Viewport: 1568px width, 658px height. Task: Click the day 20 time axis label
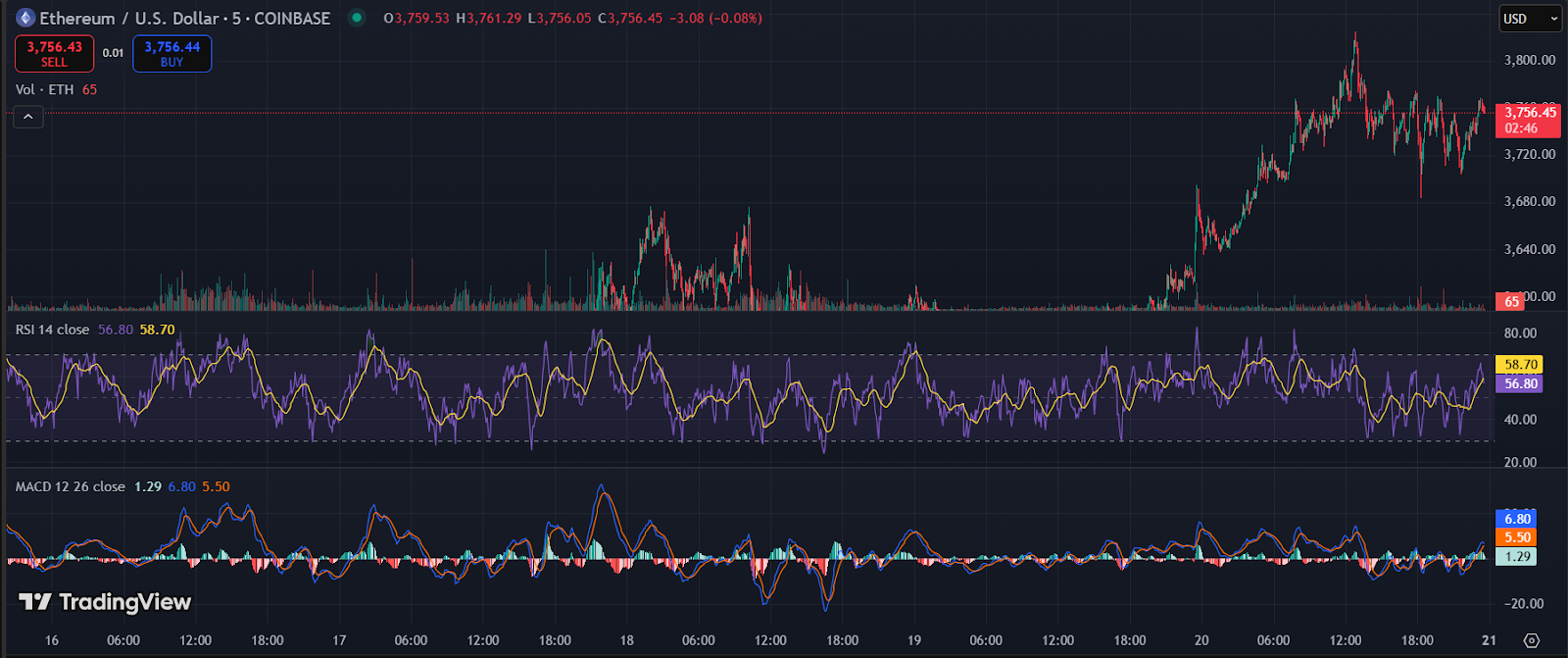click(1201, 640)
